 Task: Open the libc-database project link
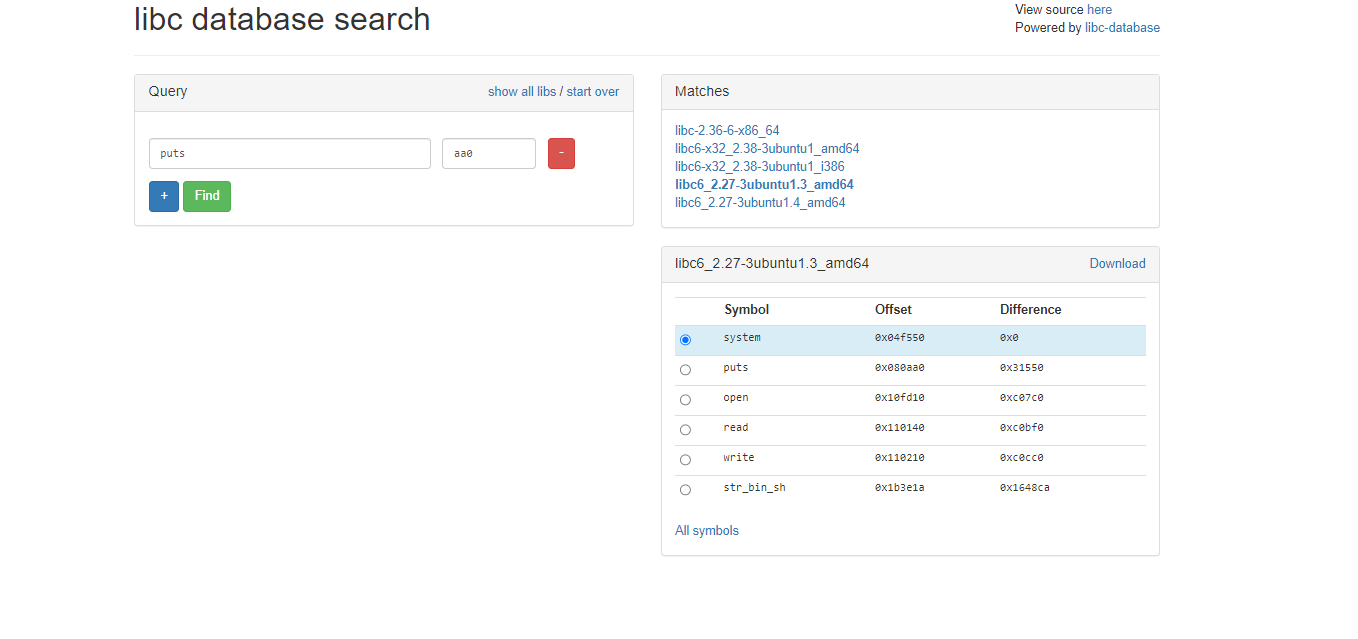(x=1122, y=28)
